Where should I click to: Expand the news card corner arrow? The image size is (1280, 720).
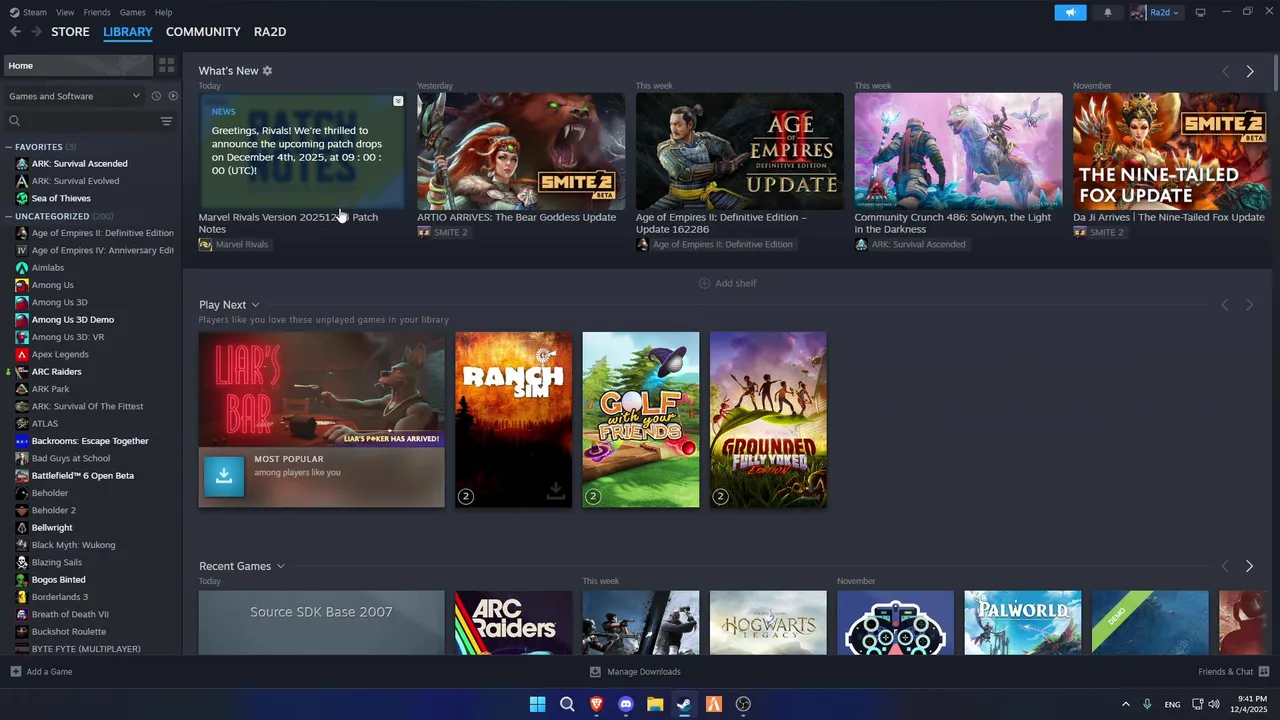398,101
